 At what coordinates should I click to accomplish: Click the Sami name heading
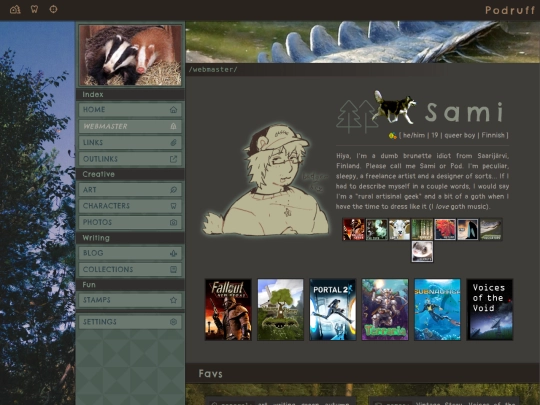(x=465, y=112)
